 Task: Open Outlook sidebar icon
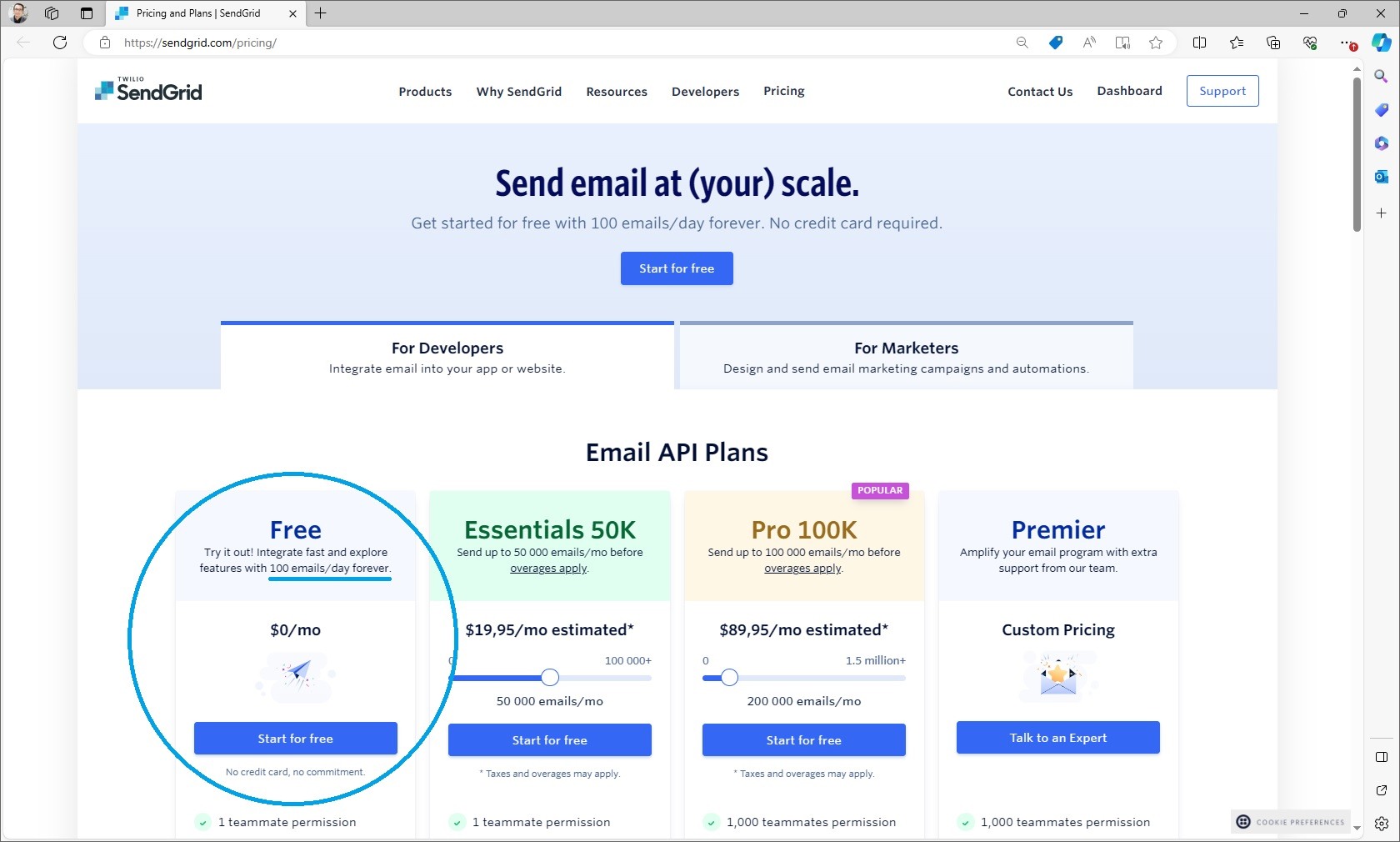point(1381,176)
